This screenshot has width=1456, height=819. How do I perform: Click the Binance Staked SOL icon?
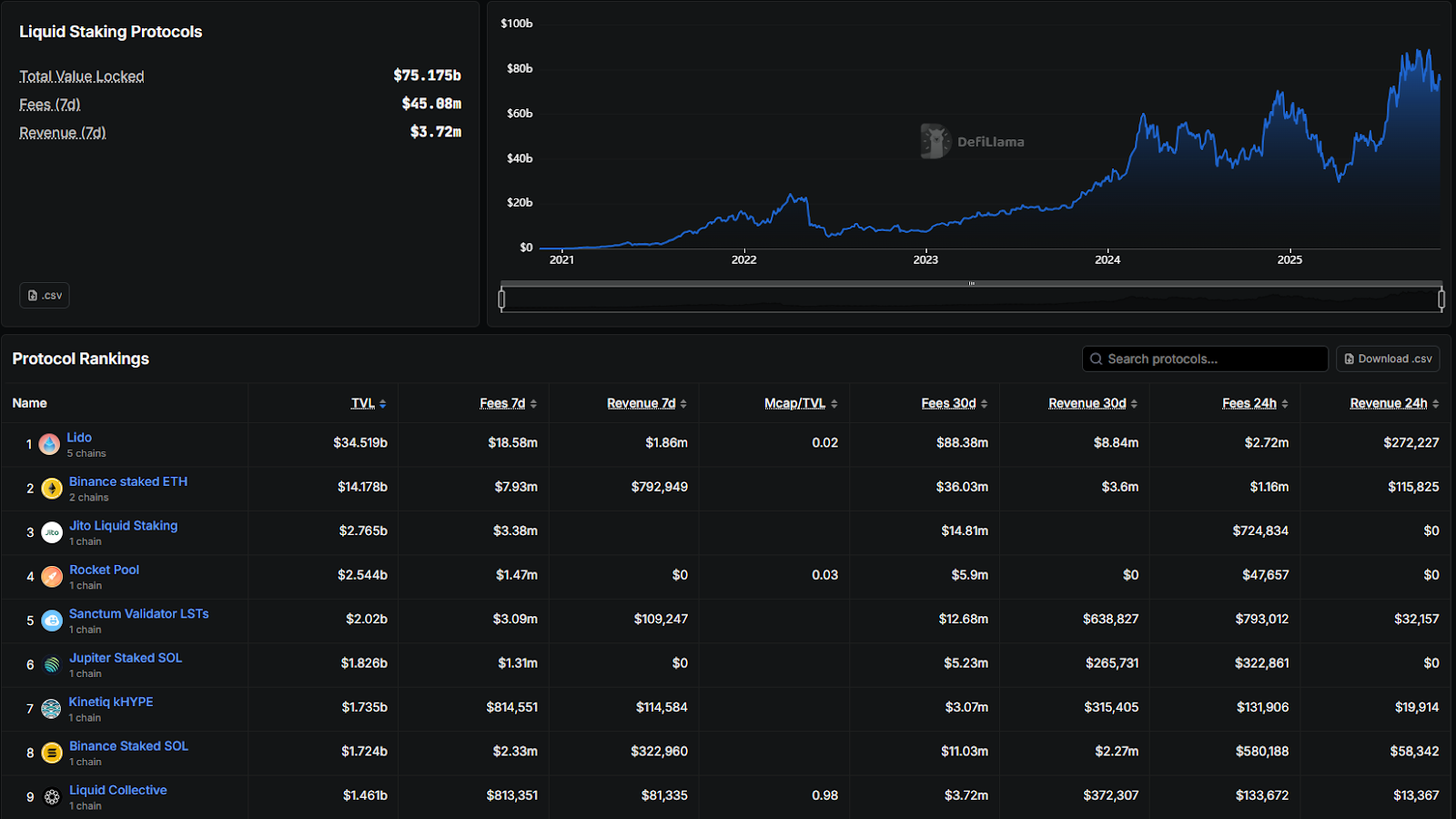[x=52, y=753]
